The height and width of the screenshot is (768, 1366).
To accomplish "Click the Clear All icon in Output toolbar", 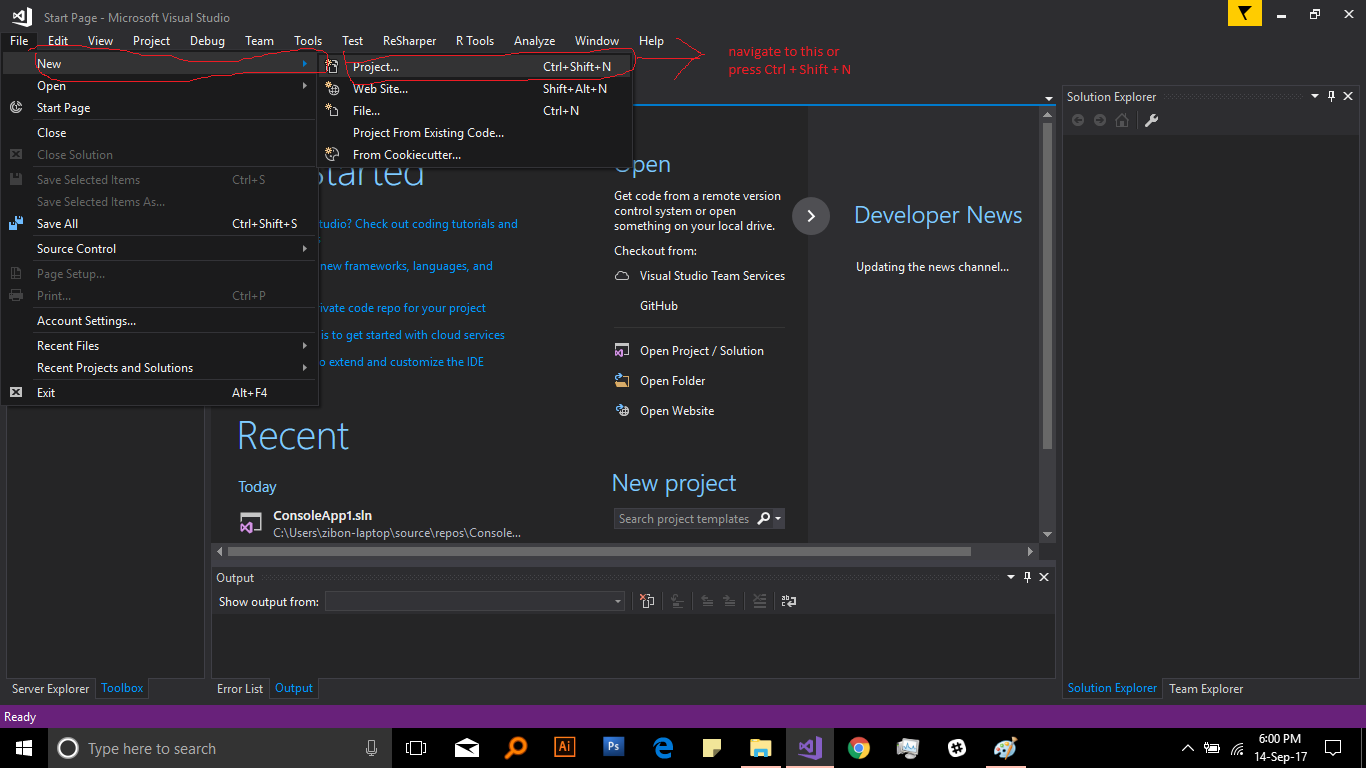I will pyautogui.click(x=647, y=601).
